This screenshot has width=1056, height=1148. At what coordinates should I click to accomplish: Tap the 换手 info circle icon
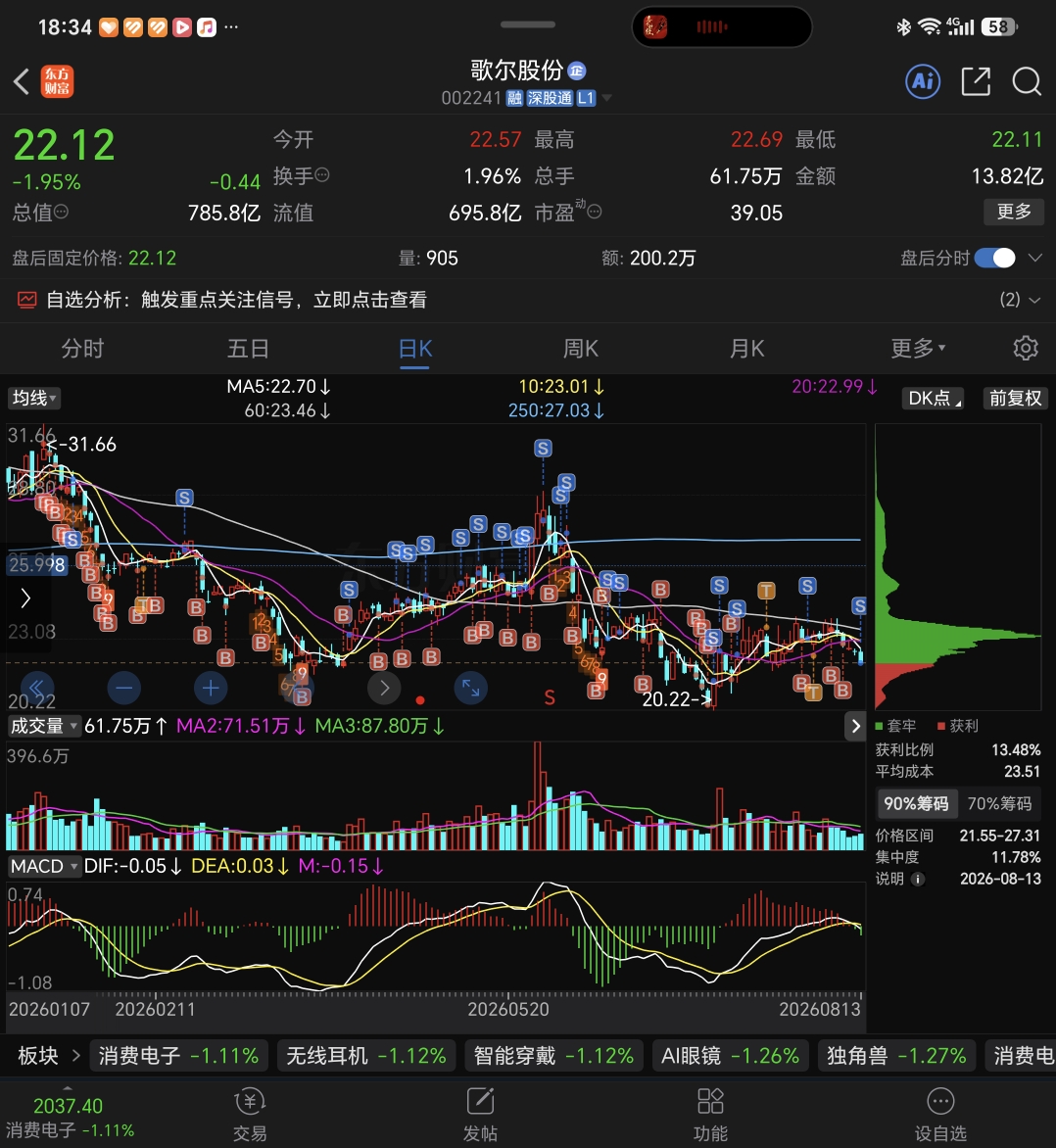coord(322,175)
